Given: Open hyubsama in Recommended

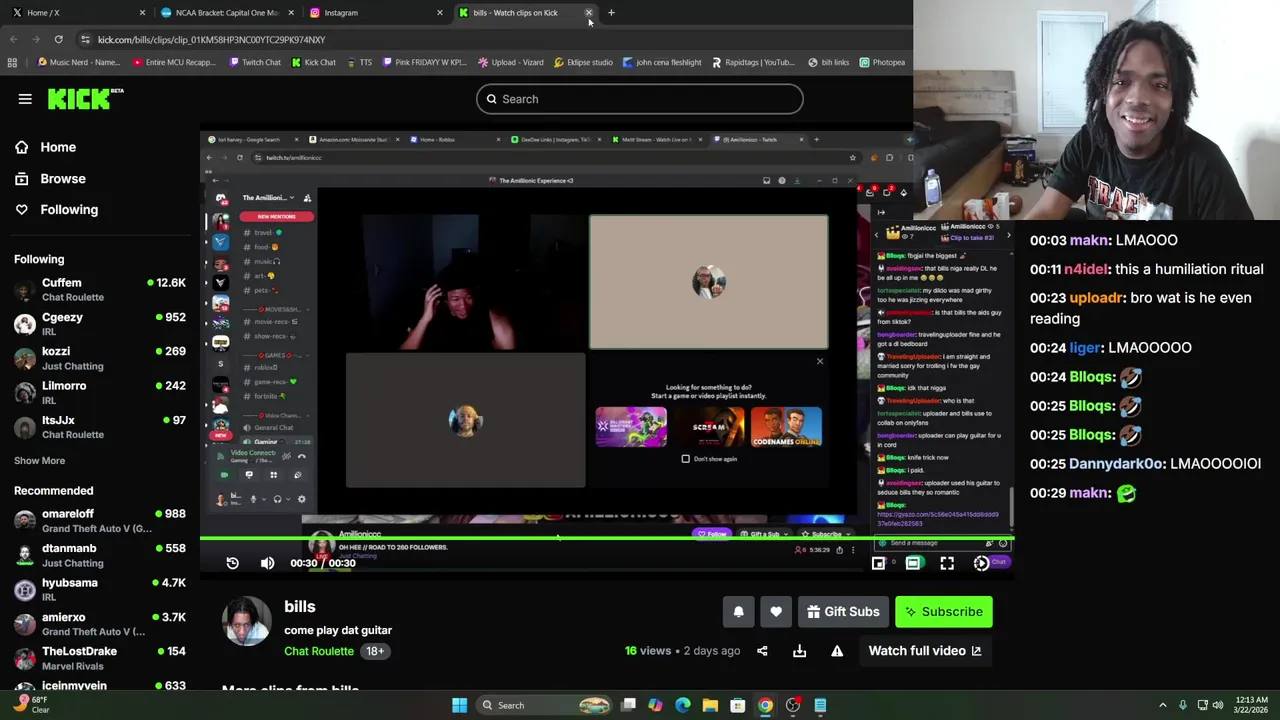Looking at the screenshot, I should [99, 589].
